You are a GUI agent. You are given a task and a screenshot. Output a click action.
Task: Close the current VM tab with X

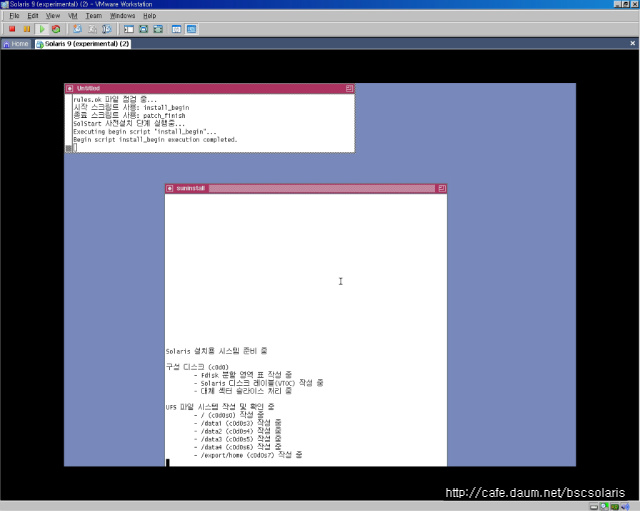633,43
